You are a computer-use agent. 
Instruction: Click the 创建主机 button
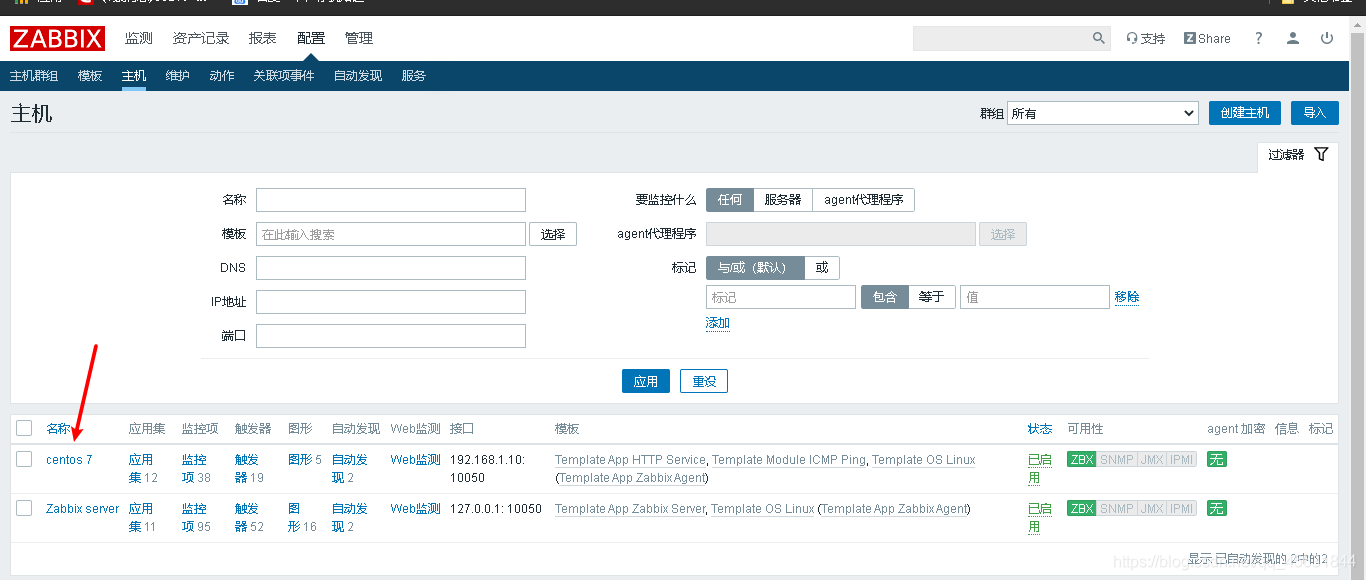click(1245, 113)
